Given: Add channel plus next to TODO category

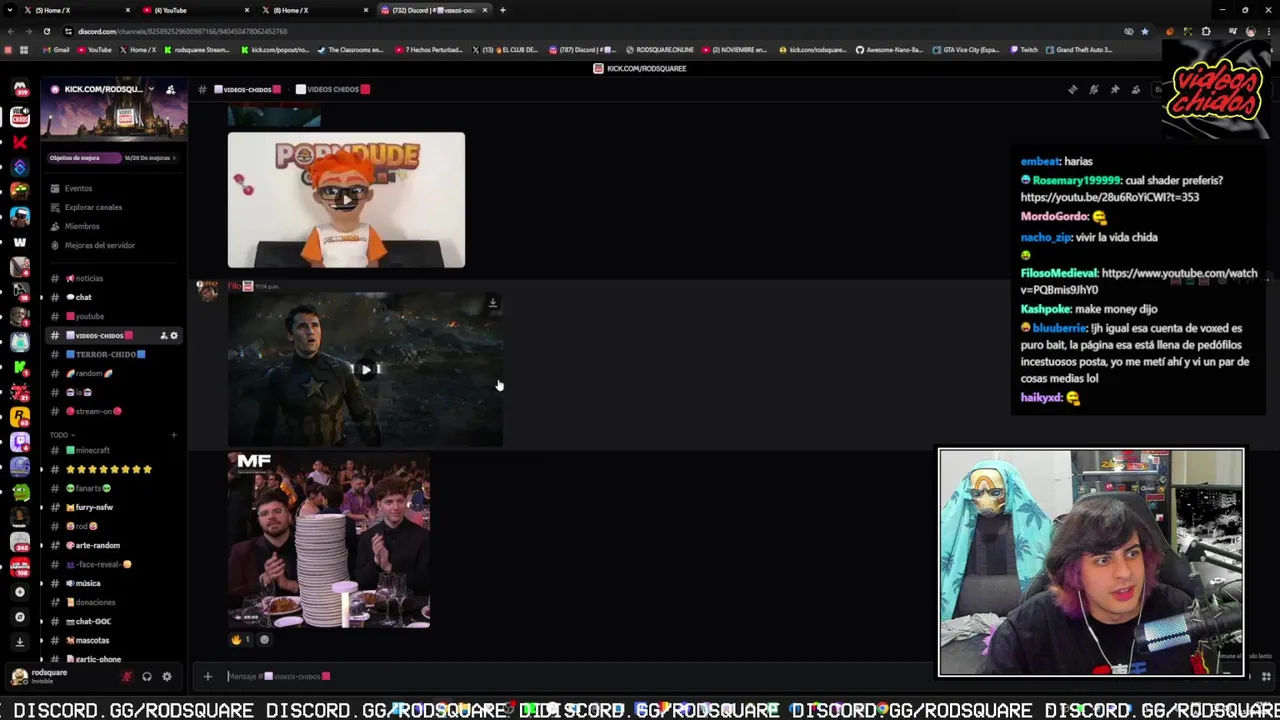Looking at the screenshot, I should 173,435.
